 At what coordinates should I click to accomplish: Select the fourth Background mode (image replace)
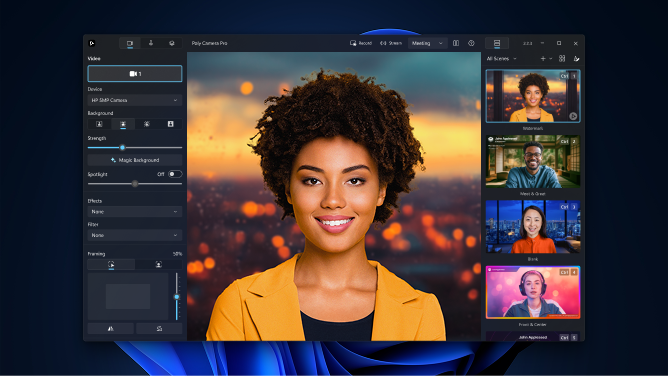[x=170, y=124]
